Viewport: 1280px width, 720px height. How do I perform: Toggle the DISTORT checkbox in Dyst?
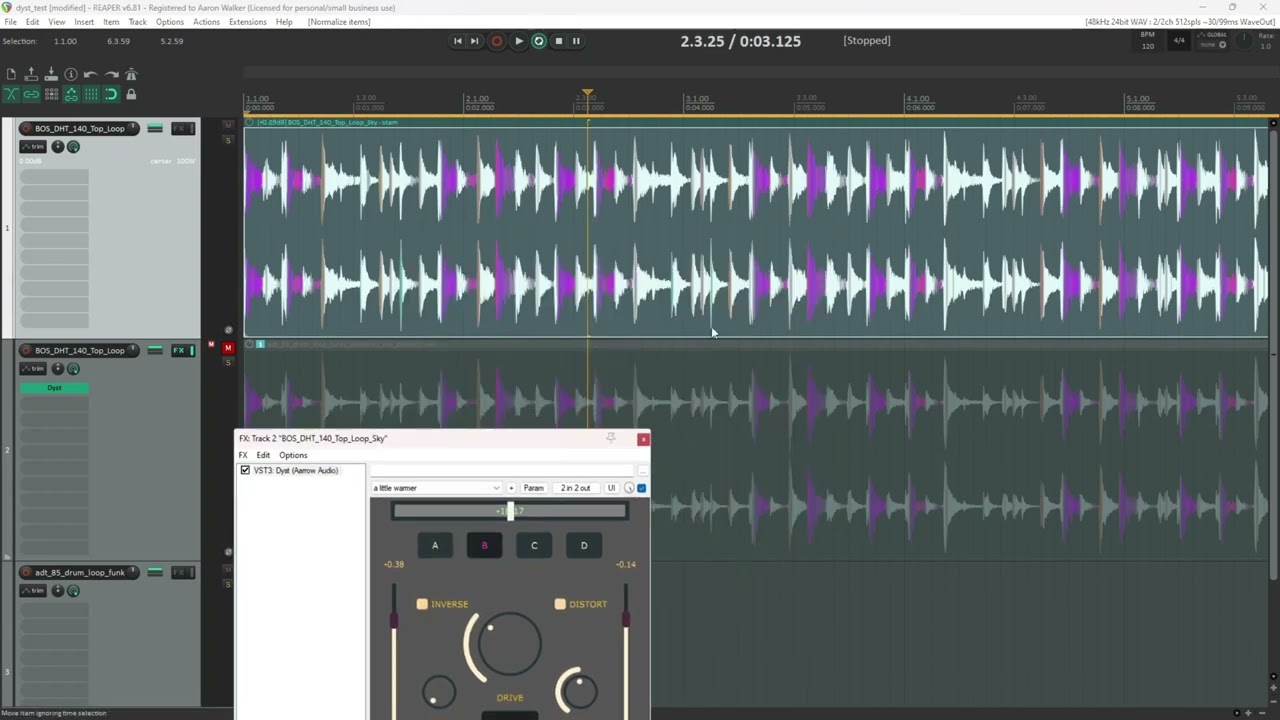(560, 604)
